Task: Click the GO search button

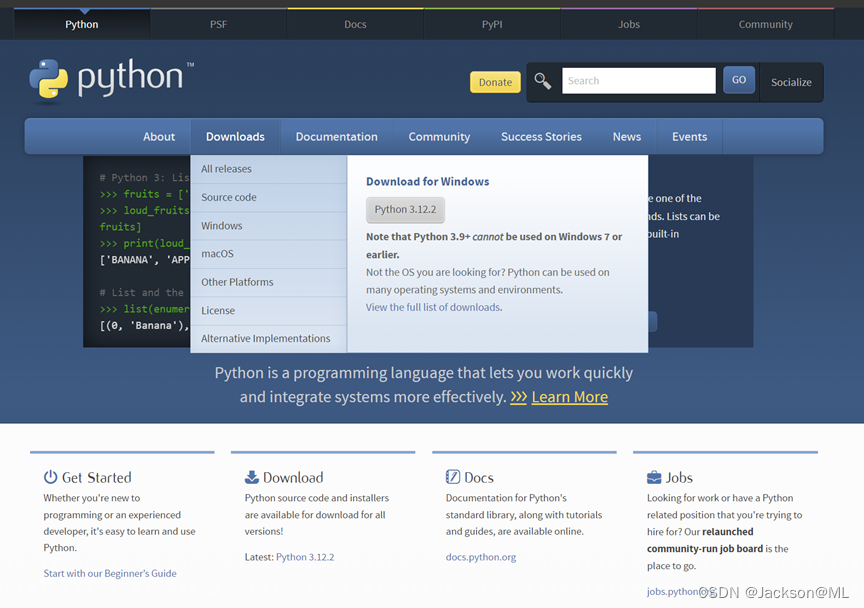Action: (739, 80)
